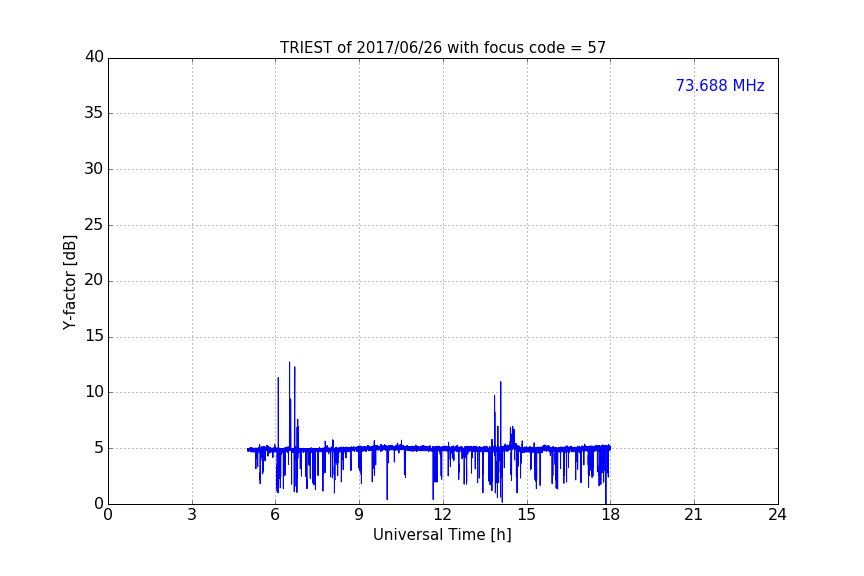Click the x-axis tick label "9"

359,515
